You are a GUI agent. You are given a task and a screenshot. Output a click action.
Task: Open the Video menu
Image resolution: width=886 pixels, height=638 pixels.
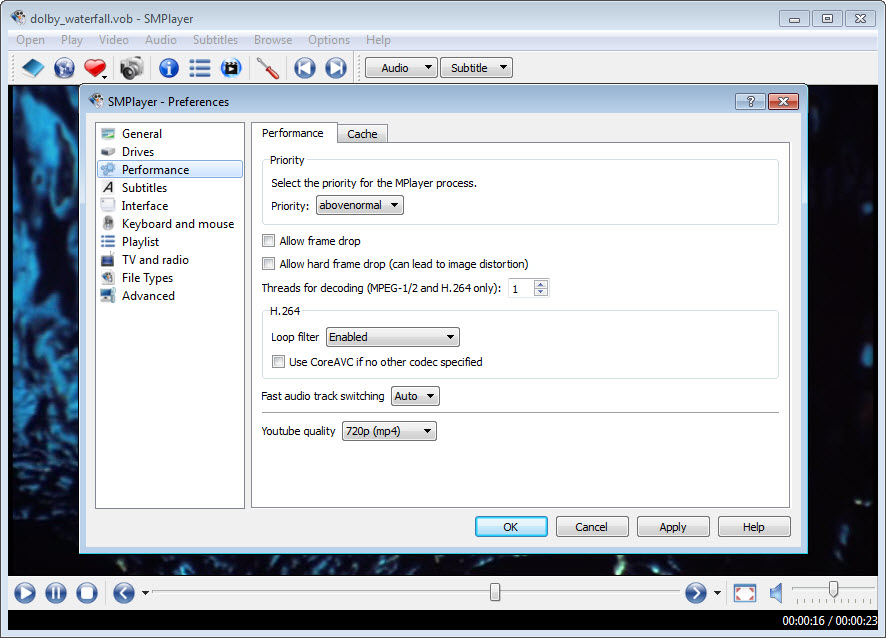pos(114,40)
